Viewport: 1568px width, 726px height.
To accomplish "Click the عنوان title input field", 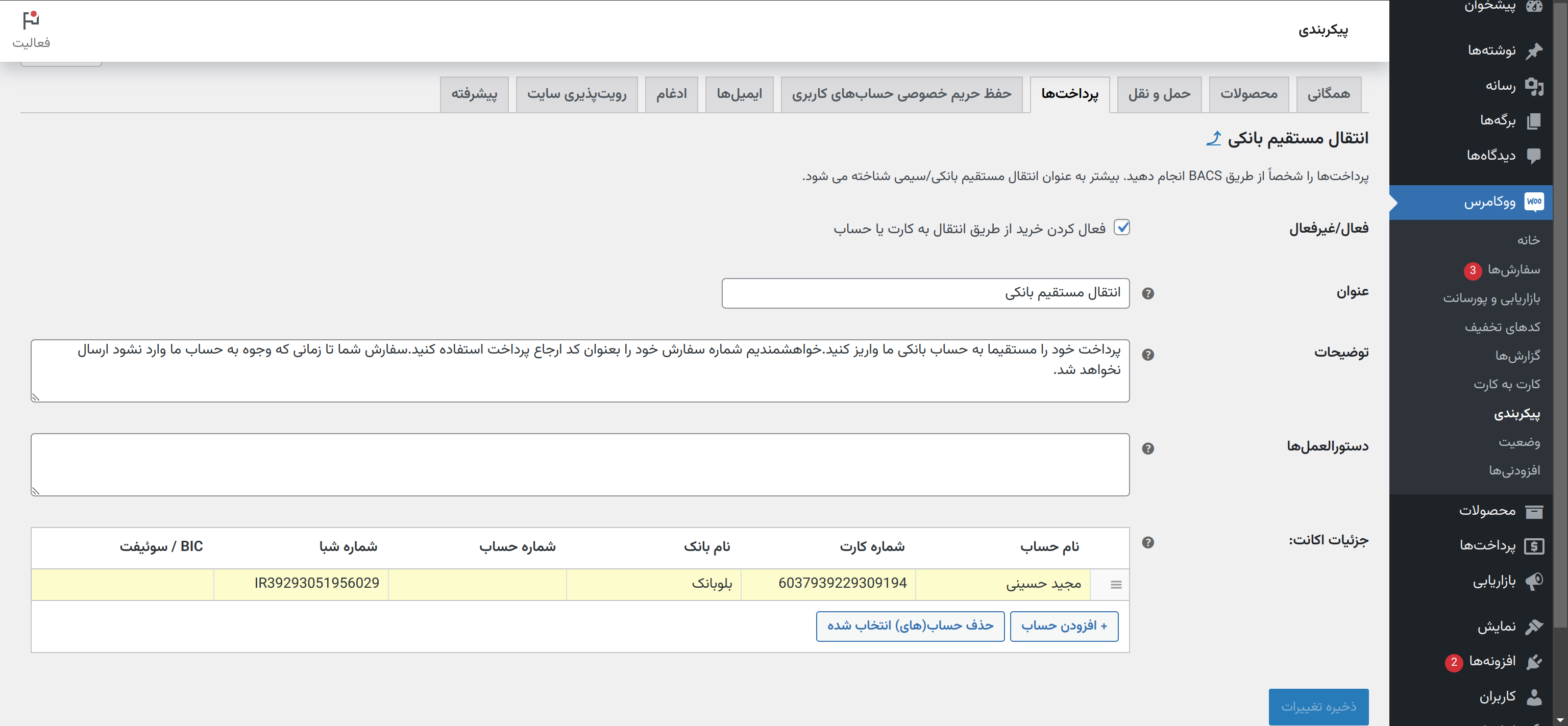I will click(x=925, y=293).
